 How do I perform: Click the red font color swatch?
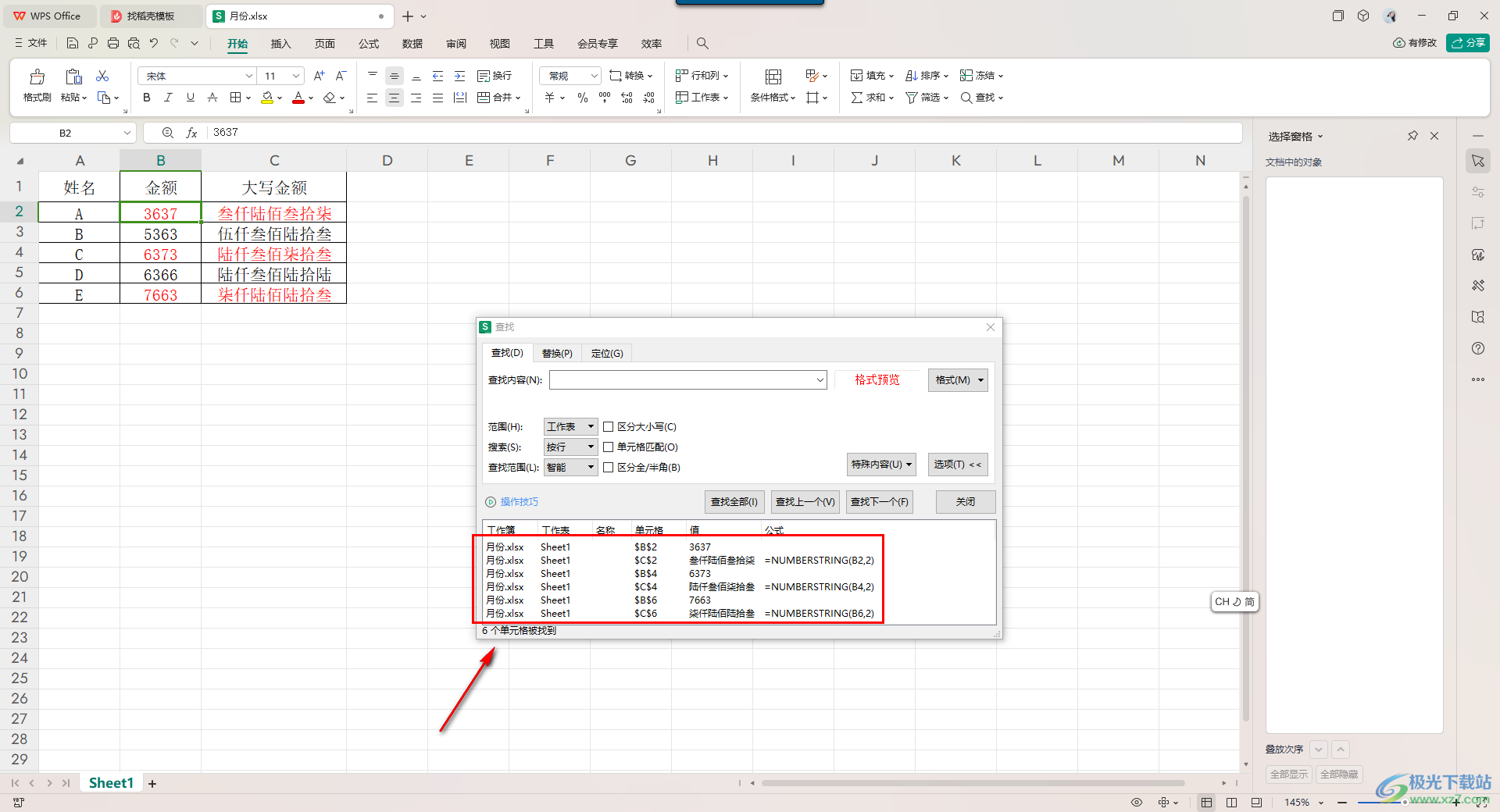[x=298, y=98]
